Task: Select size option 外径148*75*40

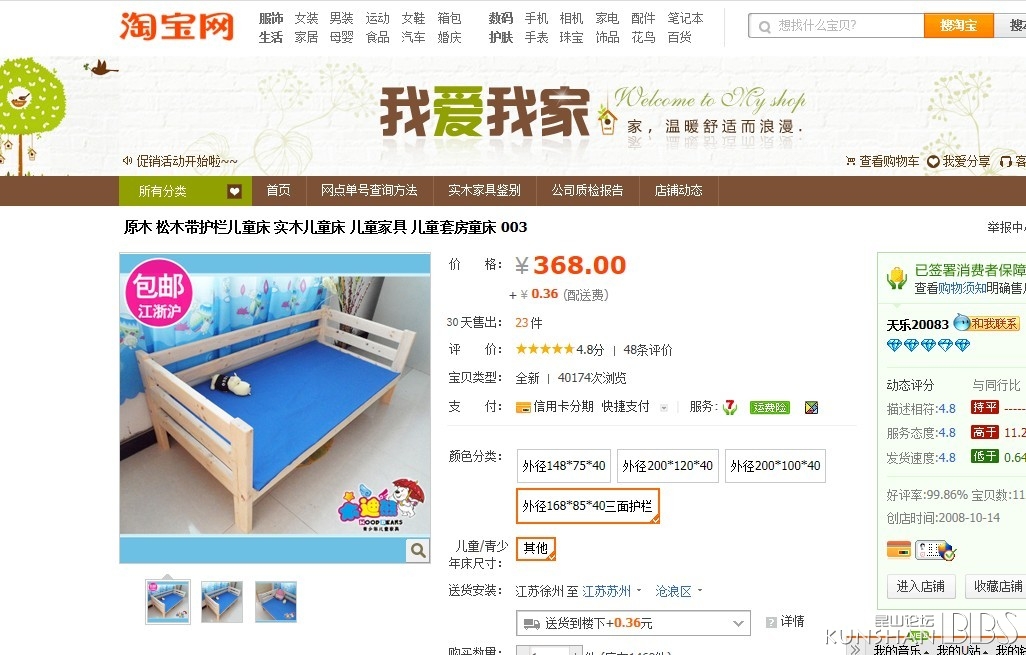Action: click(x=563, y=466)
